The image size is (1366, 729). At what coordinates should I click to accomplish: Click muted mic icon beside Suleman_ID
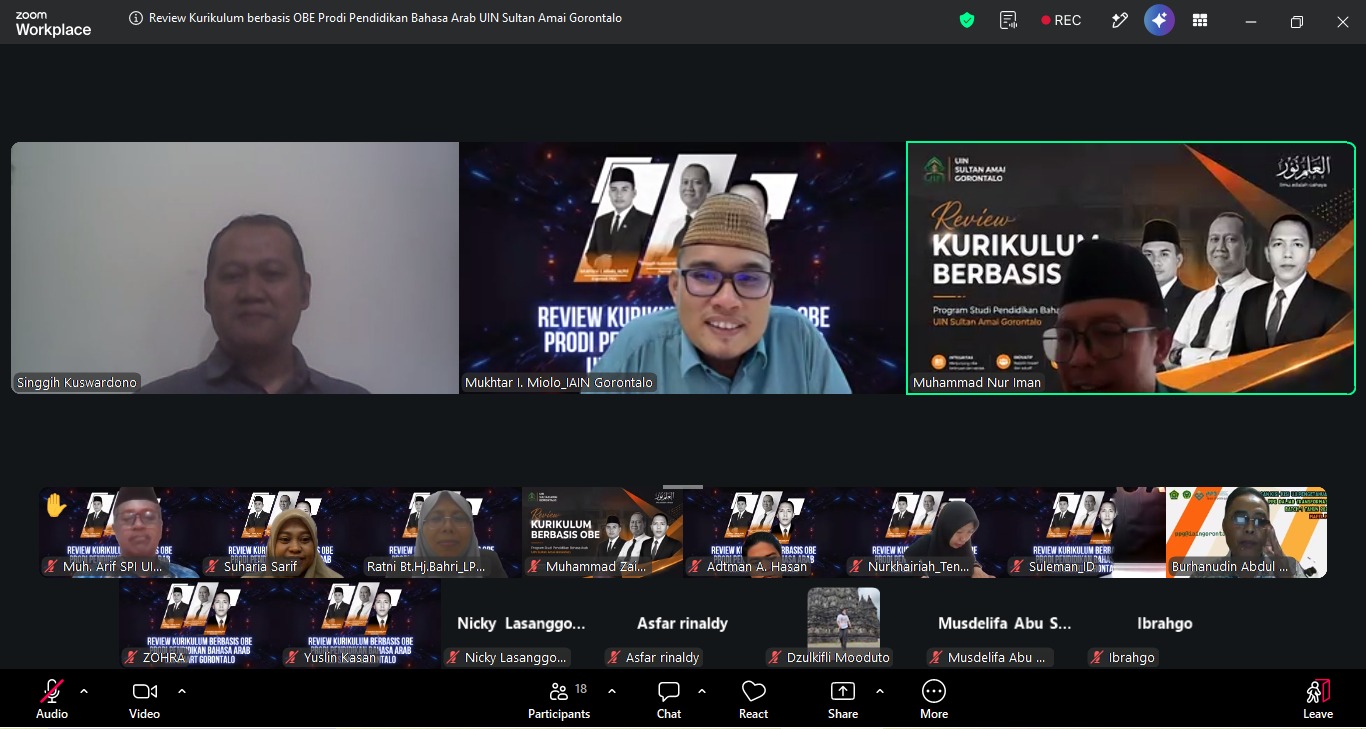click(x=1018, y=567)
